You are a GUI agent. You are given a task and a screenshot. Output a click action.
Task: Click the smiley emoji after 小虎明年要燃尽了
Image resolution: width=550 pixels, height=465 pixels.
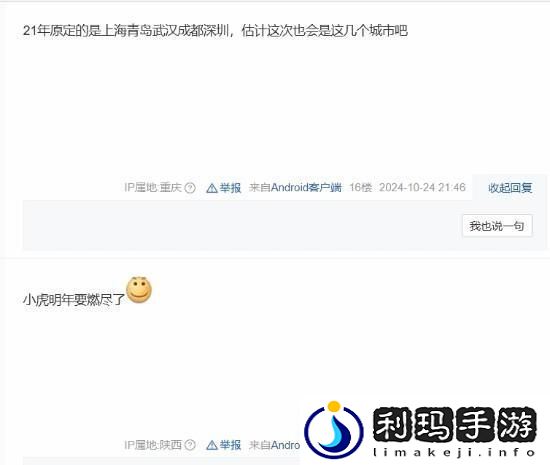click(139, 290)
